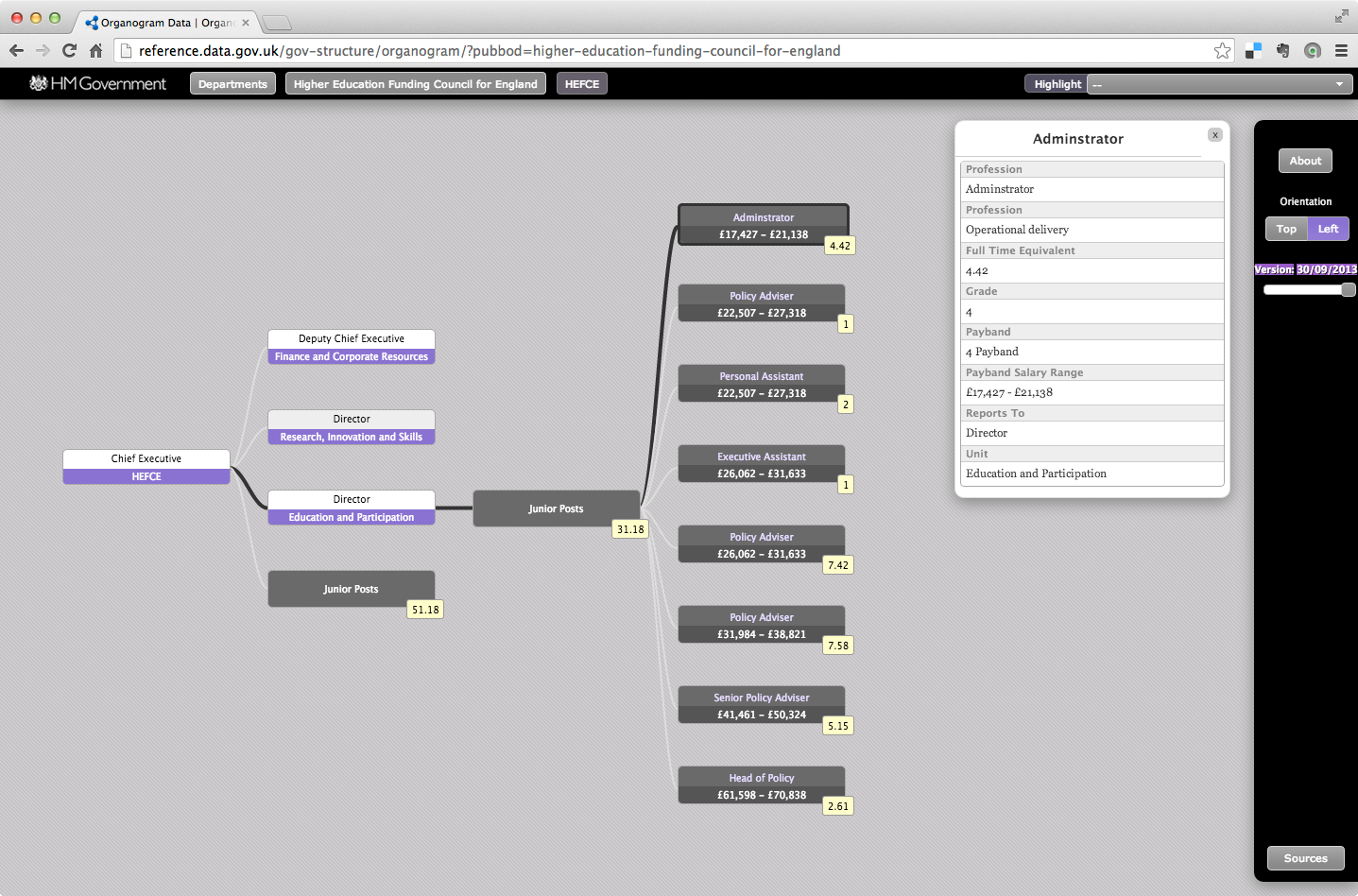Click the back arrow in the browser
1358x896 pixels.
point(16,51)
